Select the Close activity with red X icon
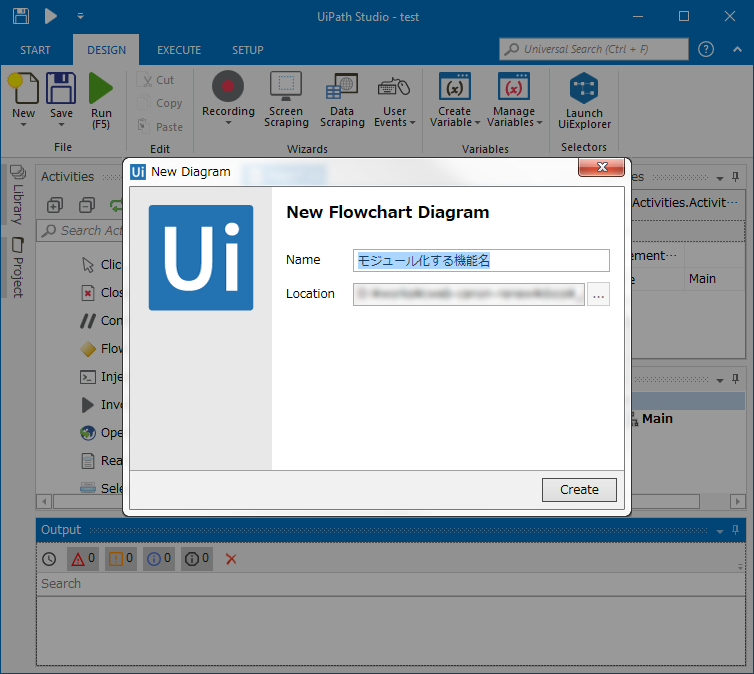754x674 pixels. (x=101, y=292)
